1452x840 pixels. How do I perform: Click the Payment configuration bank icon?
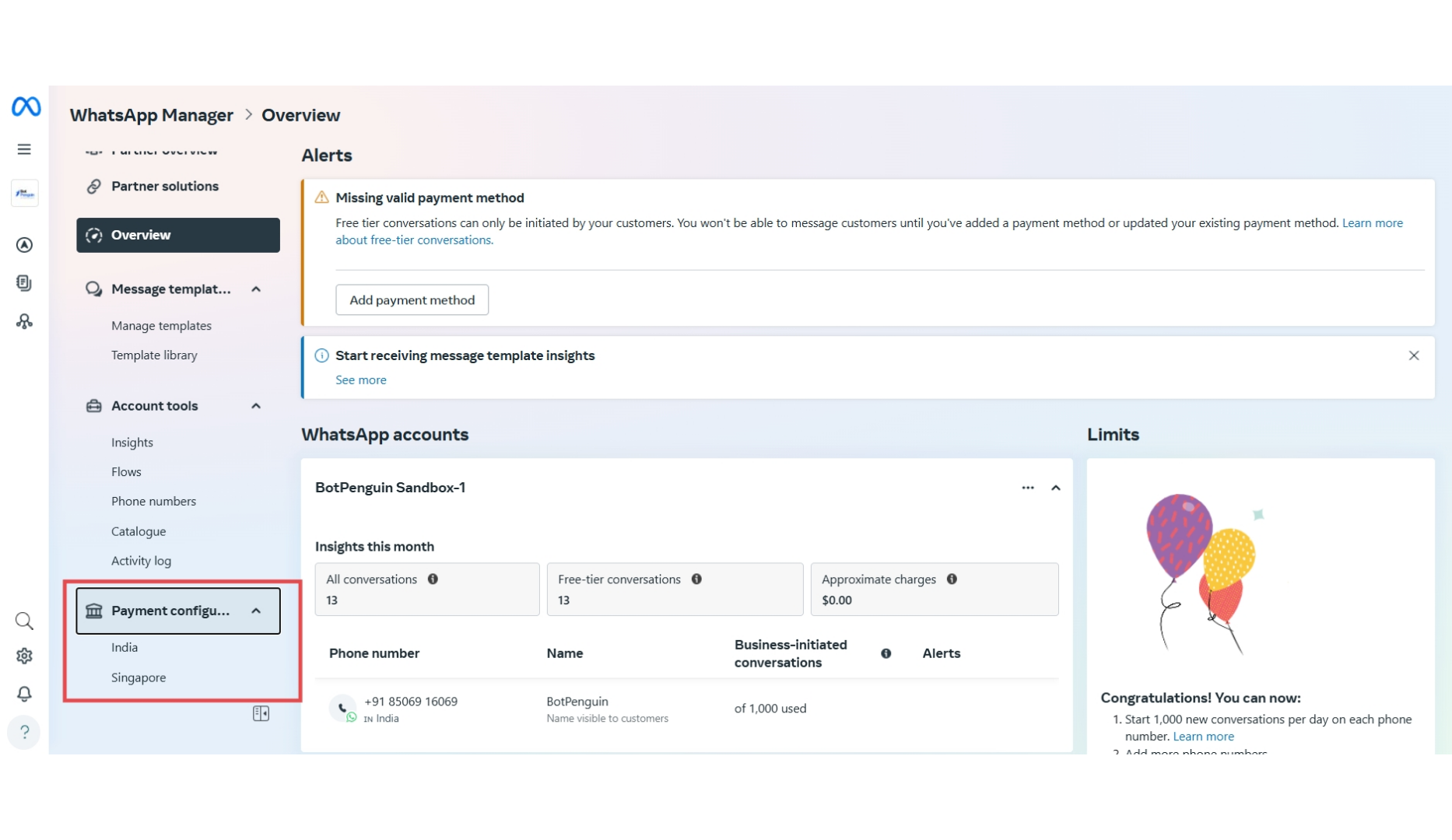pos(94,611)
